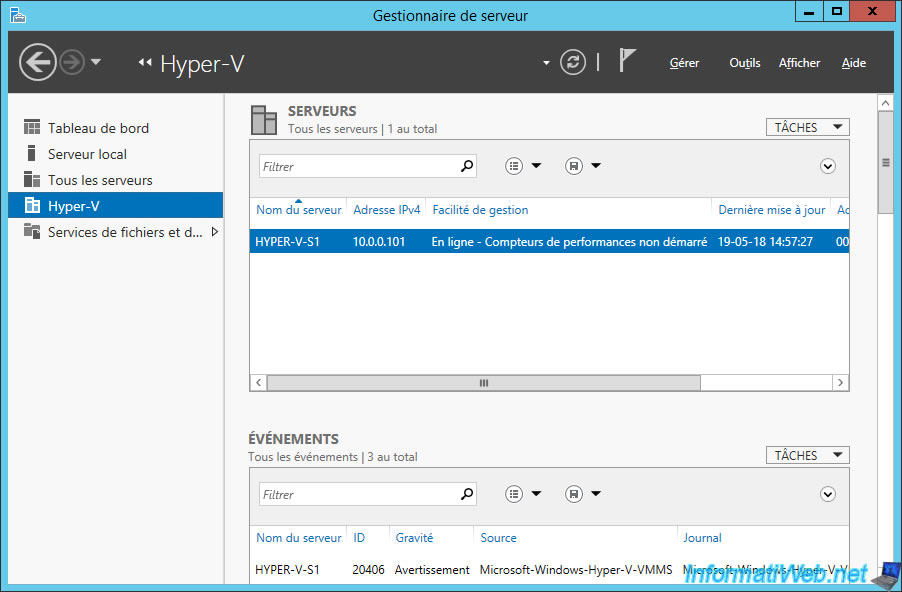This screenshot has height=592, width=902.
Task: Open the dropdown arrow beside refresh icon
Action: (546, 63)
